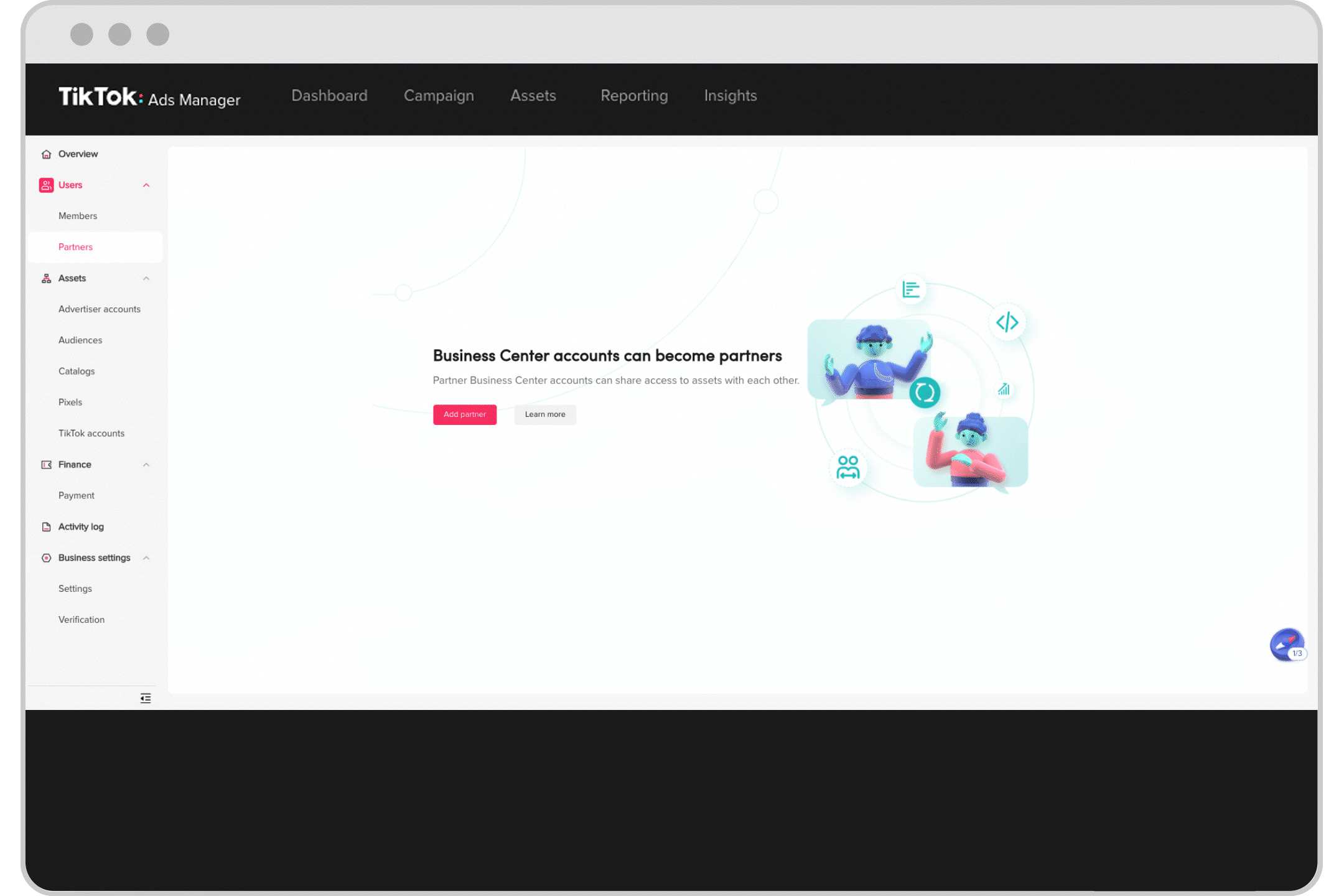1344x896 pixels.
Task: Click the rocket/help widget icon
Action: [1286, 644]
